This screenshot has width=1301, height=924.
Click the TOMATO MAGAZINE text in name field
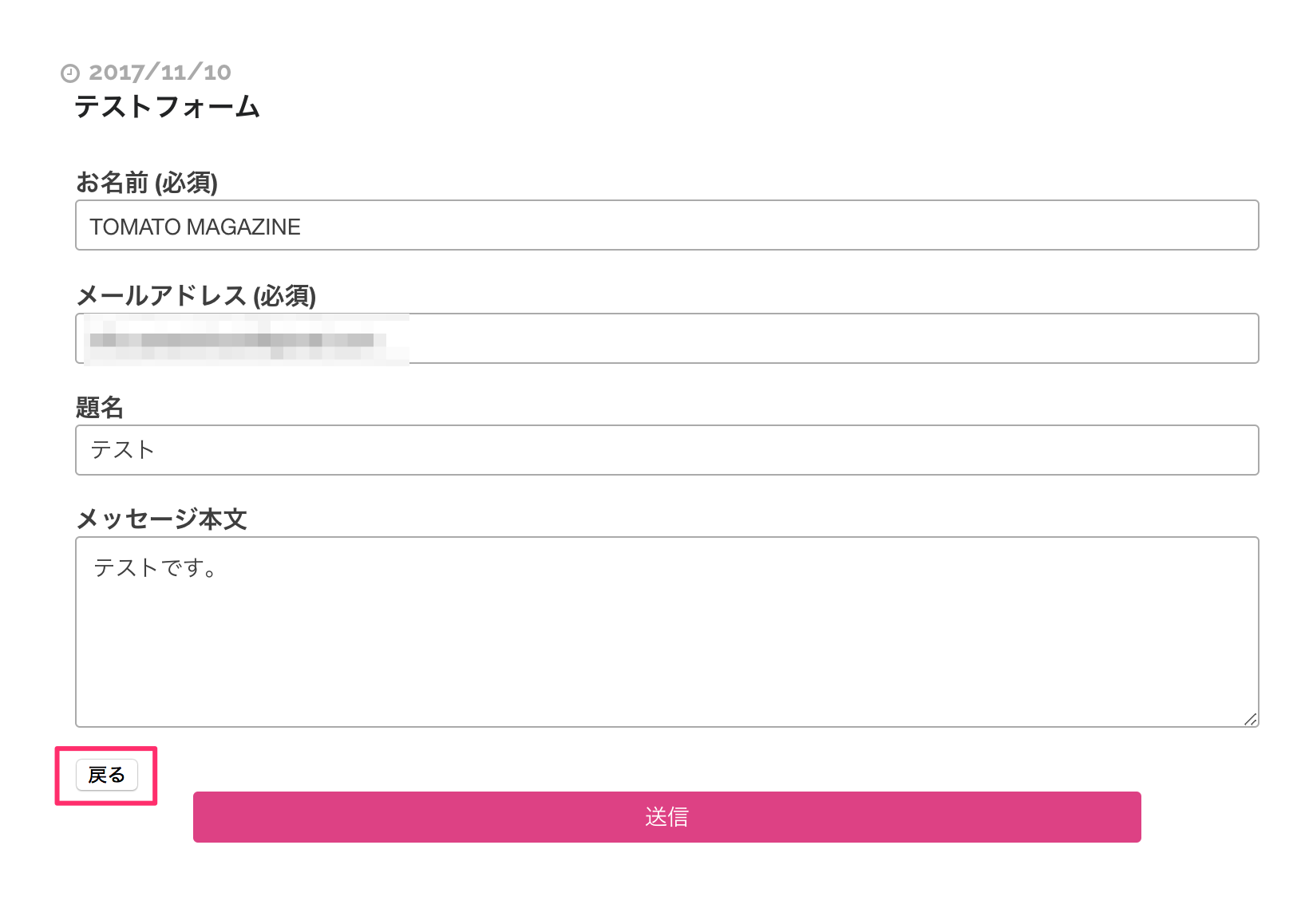click(195, 227)
